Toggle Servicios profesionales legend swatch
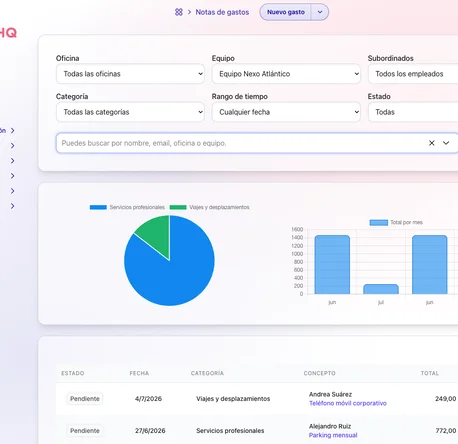This screenshot has width=458, height=444. (98, 207)
